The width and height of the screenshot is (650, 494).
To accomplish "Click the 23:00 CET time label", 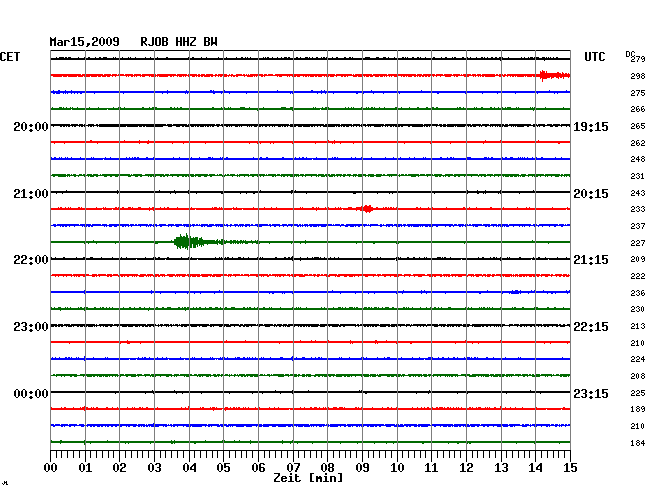I will point(31,327).
